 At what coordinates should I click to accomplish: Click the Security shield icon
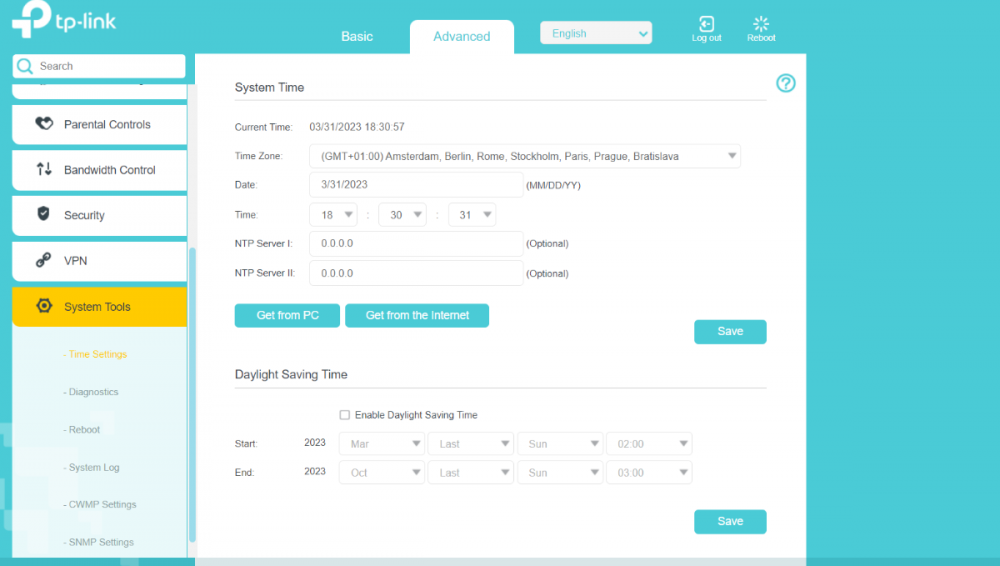[44, 214]
